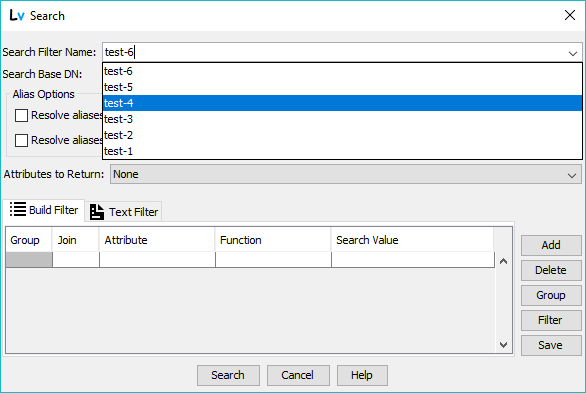The height and width of the screenshot is (393, 586).
Task: Close the Search dialog window
Action: (x=570, y=15)
